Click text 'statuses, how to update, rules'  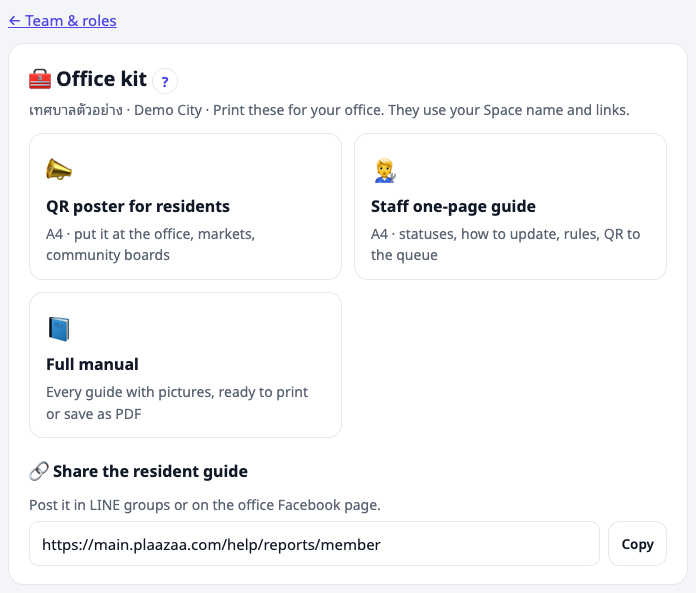pyautogui.click(x=499, y=234)
